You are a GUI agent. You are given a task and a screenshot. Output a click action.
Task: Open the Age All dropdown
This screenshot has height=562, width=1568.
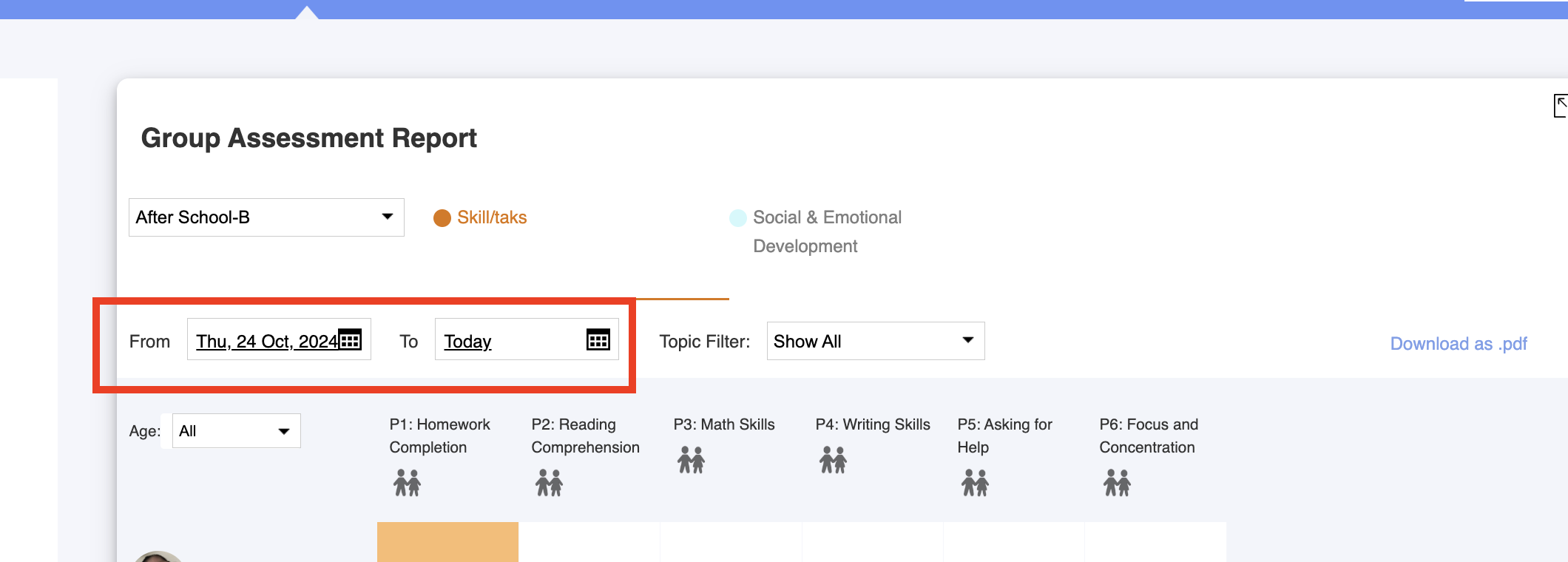(x=237, y=431)
